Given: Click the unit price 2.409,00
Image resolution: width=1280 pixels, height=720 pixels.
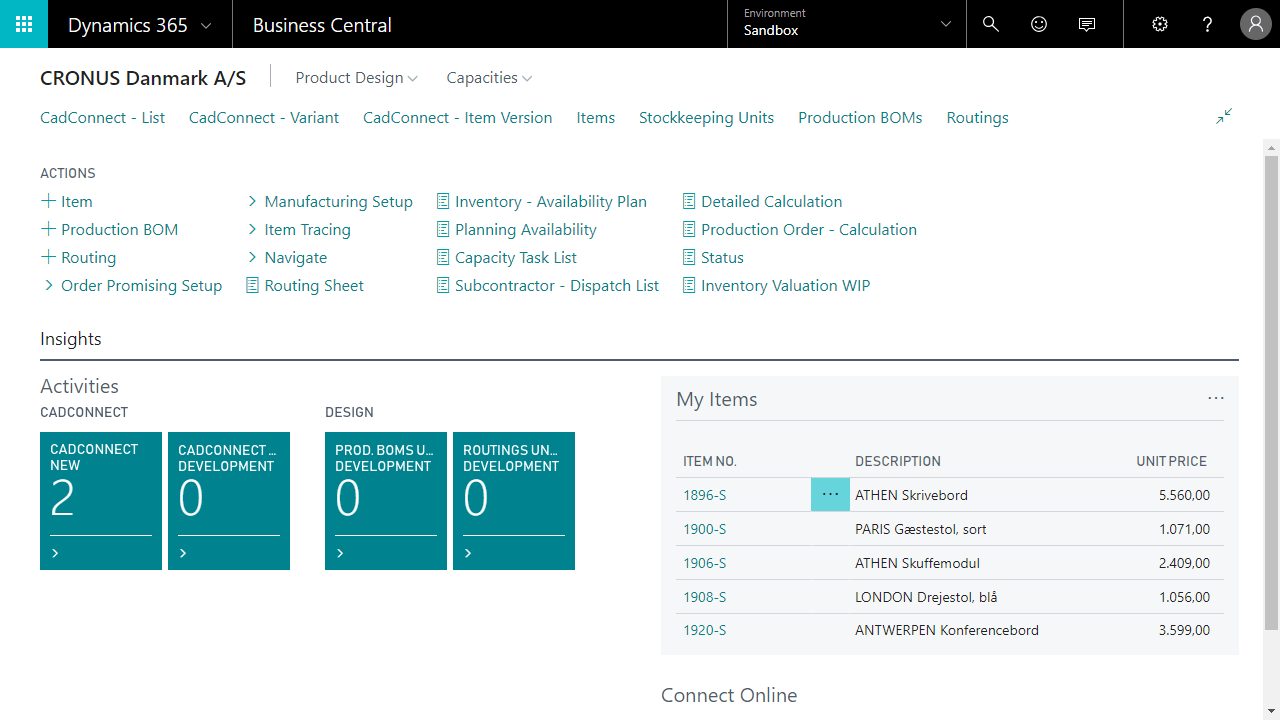Looking at the screenshot, I should (1184, 563).
